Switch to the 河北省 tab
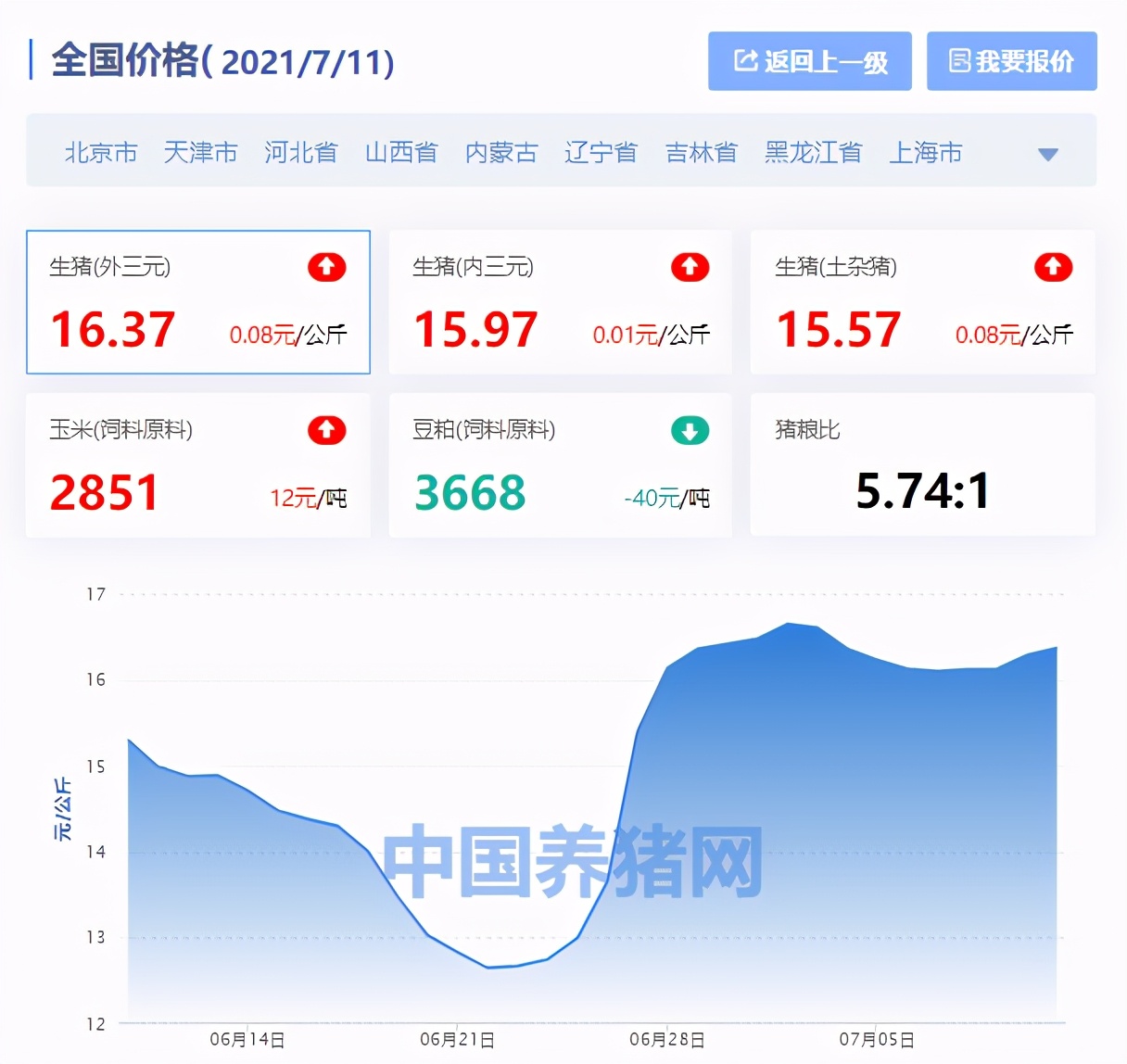 click(x=301, y=153)
